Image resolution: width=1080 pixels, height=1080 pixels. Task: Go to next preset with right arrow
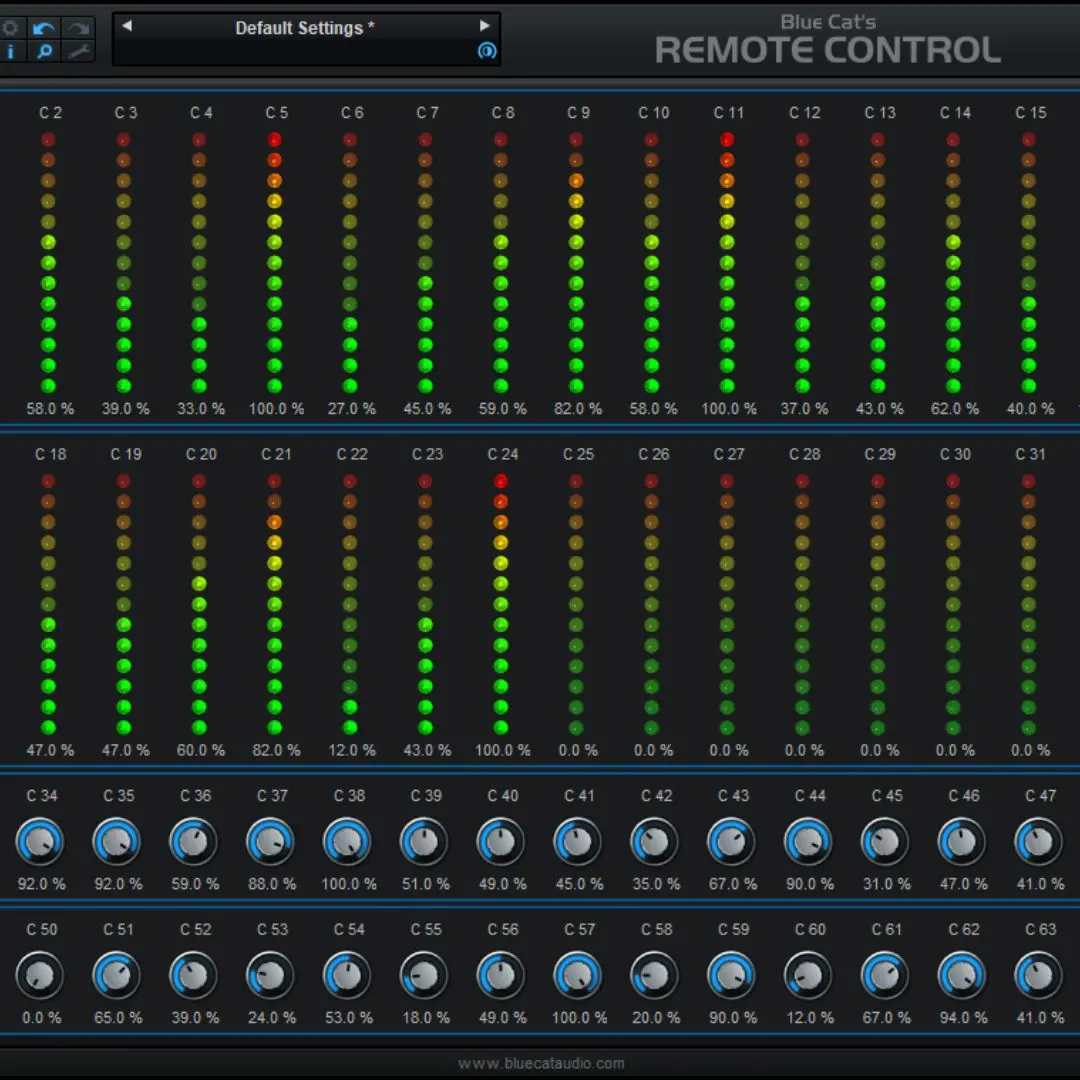click(x=485, y=26)
